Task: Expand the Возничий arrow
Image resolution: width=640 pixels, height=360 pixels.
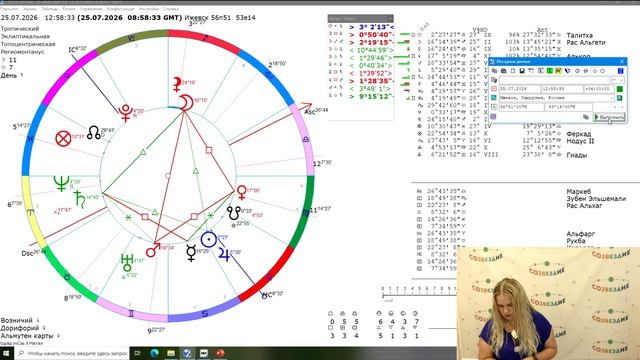Action: pos(38,320)
